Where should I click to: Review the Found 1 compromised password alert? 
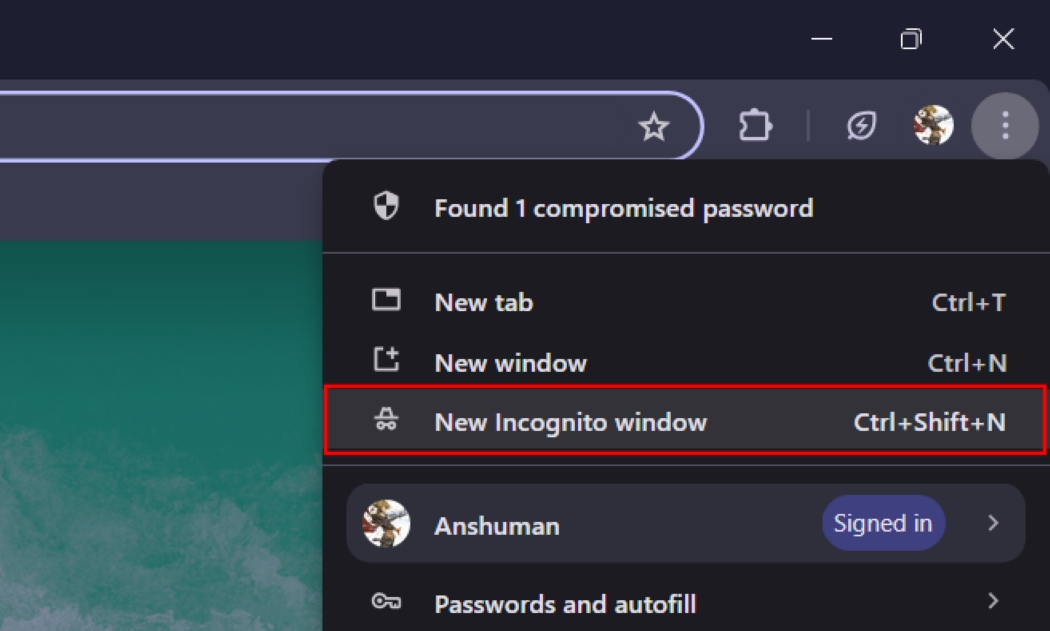pyautogui.click(x=623, y=208)
